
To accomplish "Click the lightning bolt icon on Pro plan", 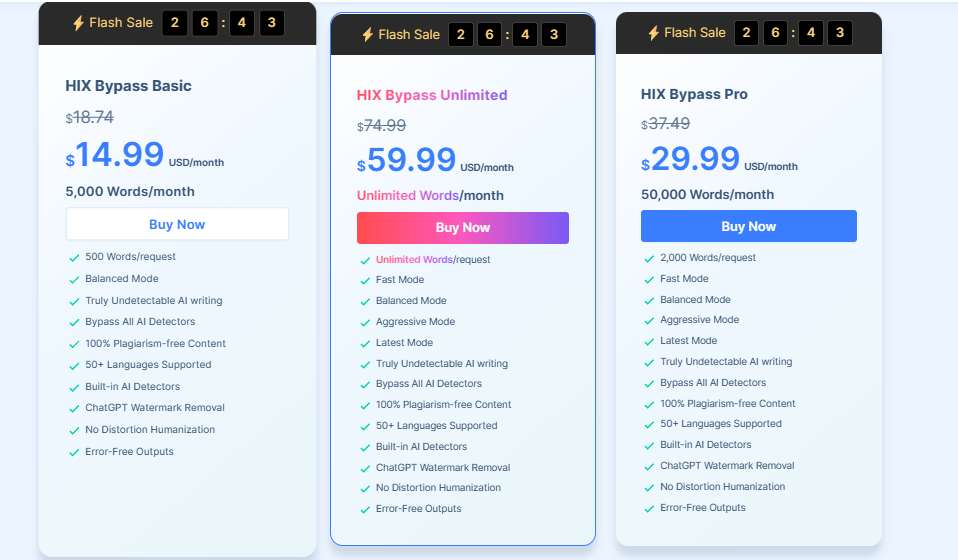I will [653, 33].
